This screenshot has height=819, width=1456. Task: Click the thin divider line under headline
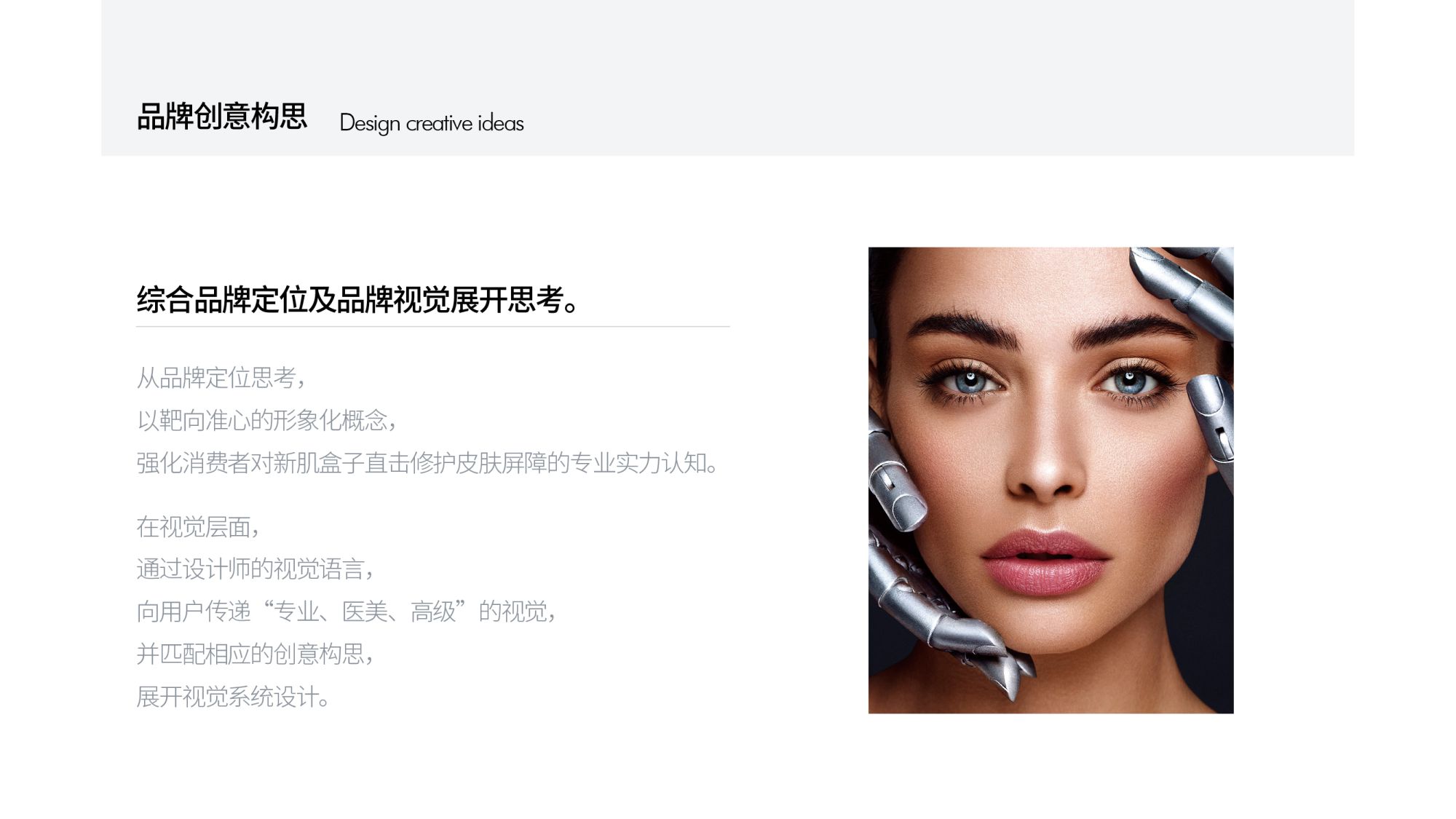click(432, 327)
